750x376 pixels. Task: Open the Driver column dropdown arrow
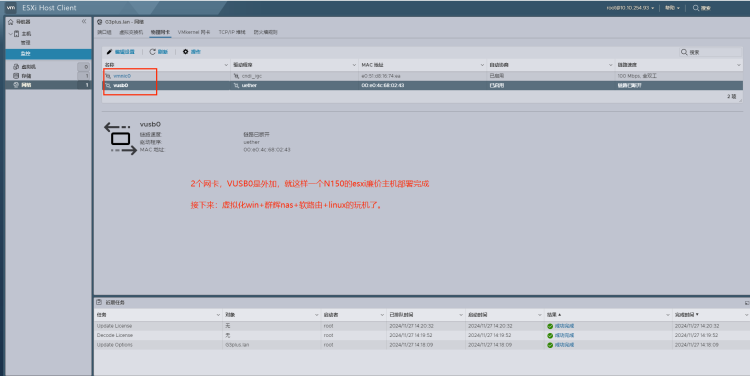(x=354, y=65)
